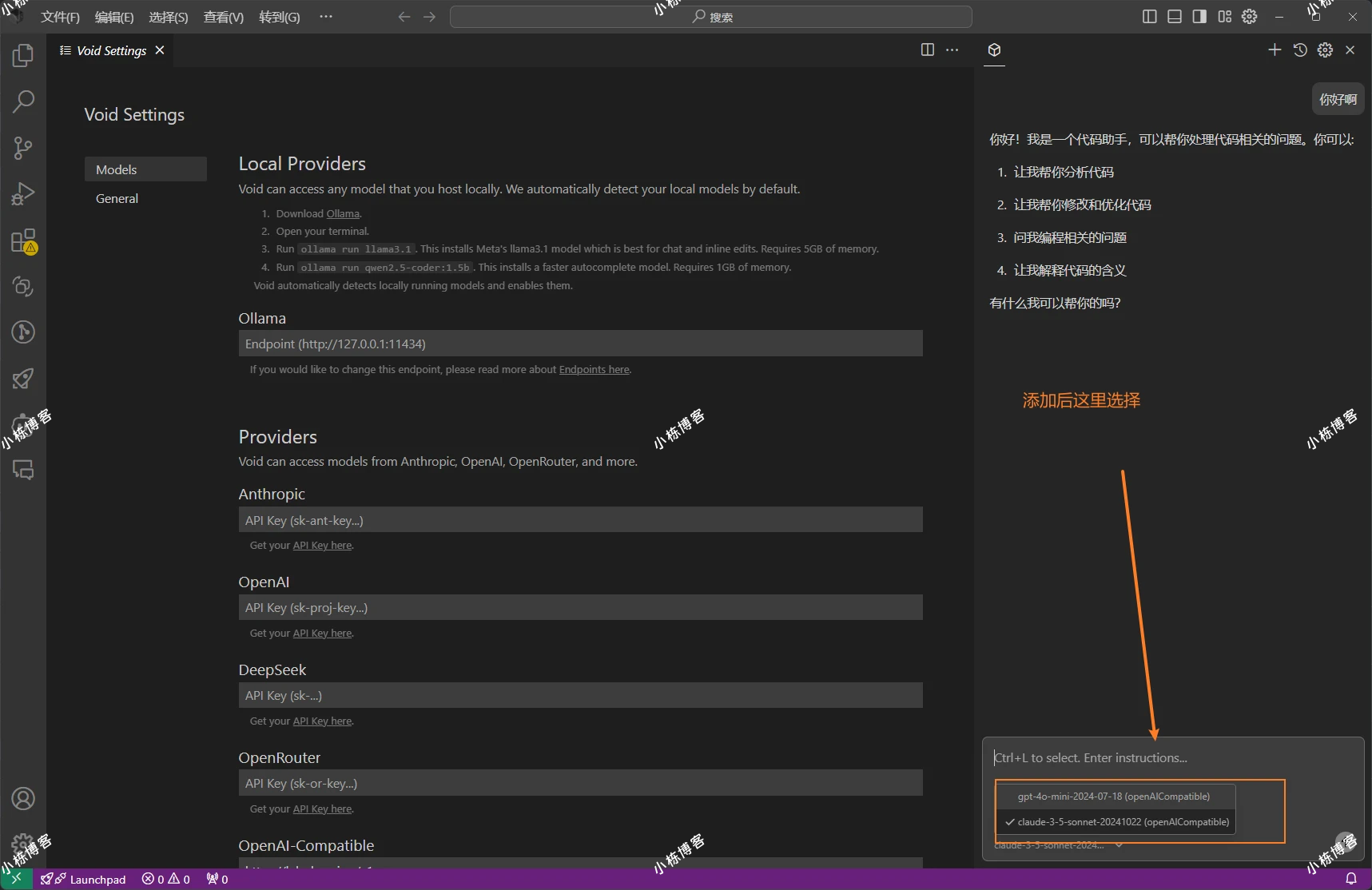Split the editor to the right
The image size is (1372, 890).
pos(927,50)
